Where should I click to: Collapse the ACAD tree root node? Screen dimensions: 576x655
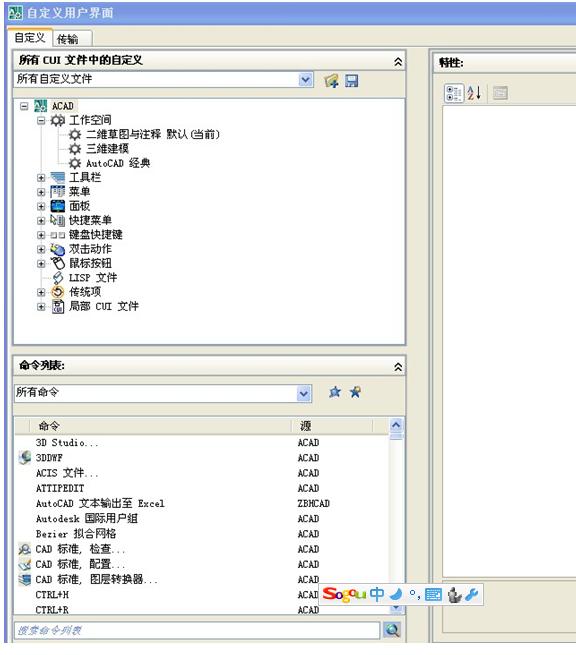coord(24,106)
